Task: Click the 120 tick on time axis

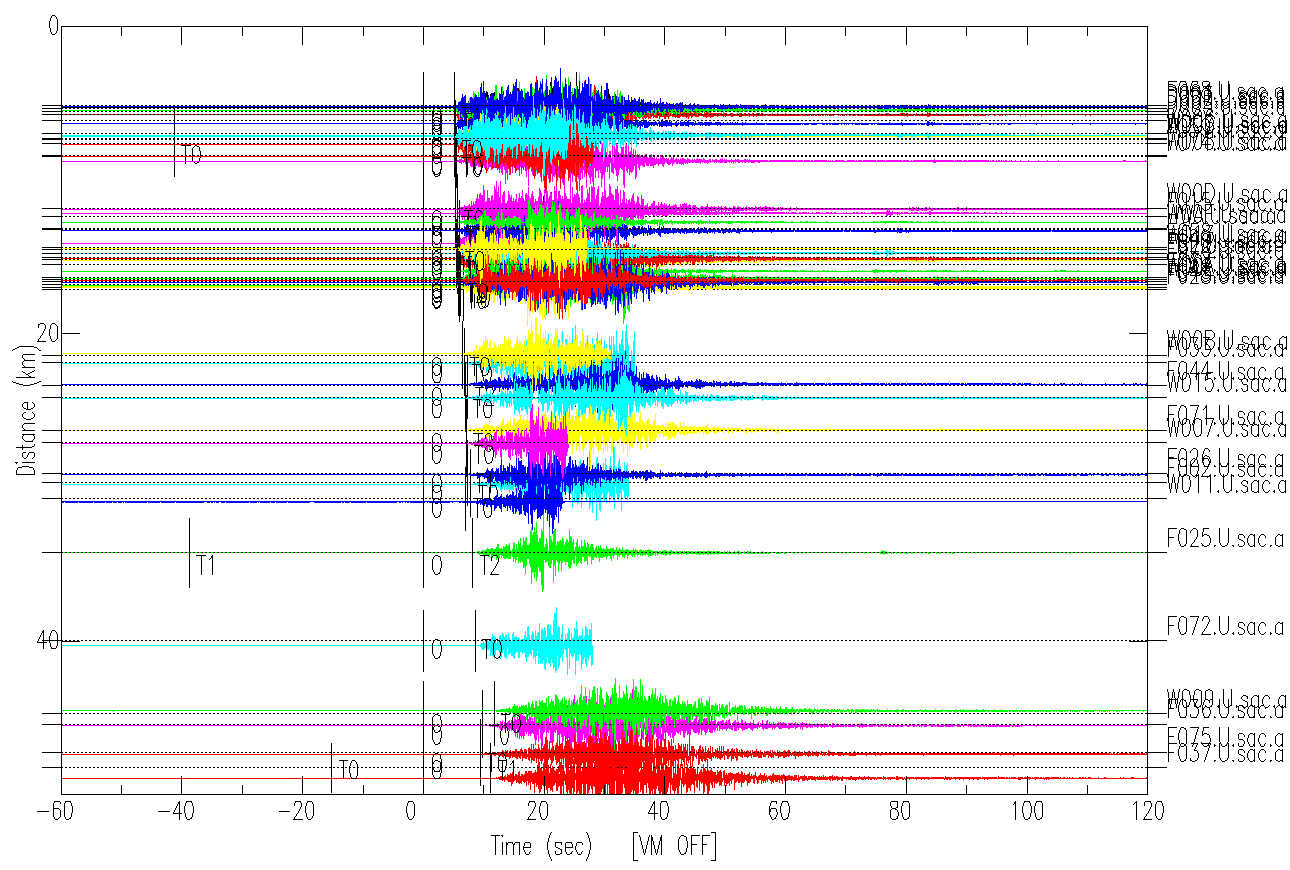Action: 1147,810
